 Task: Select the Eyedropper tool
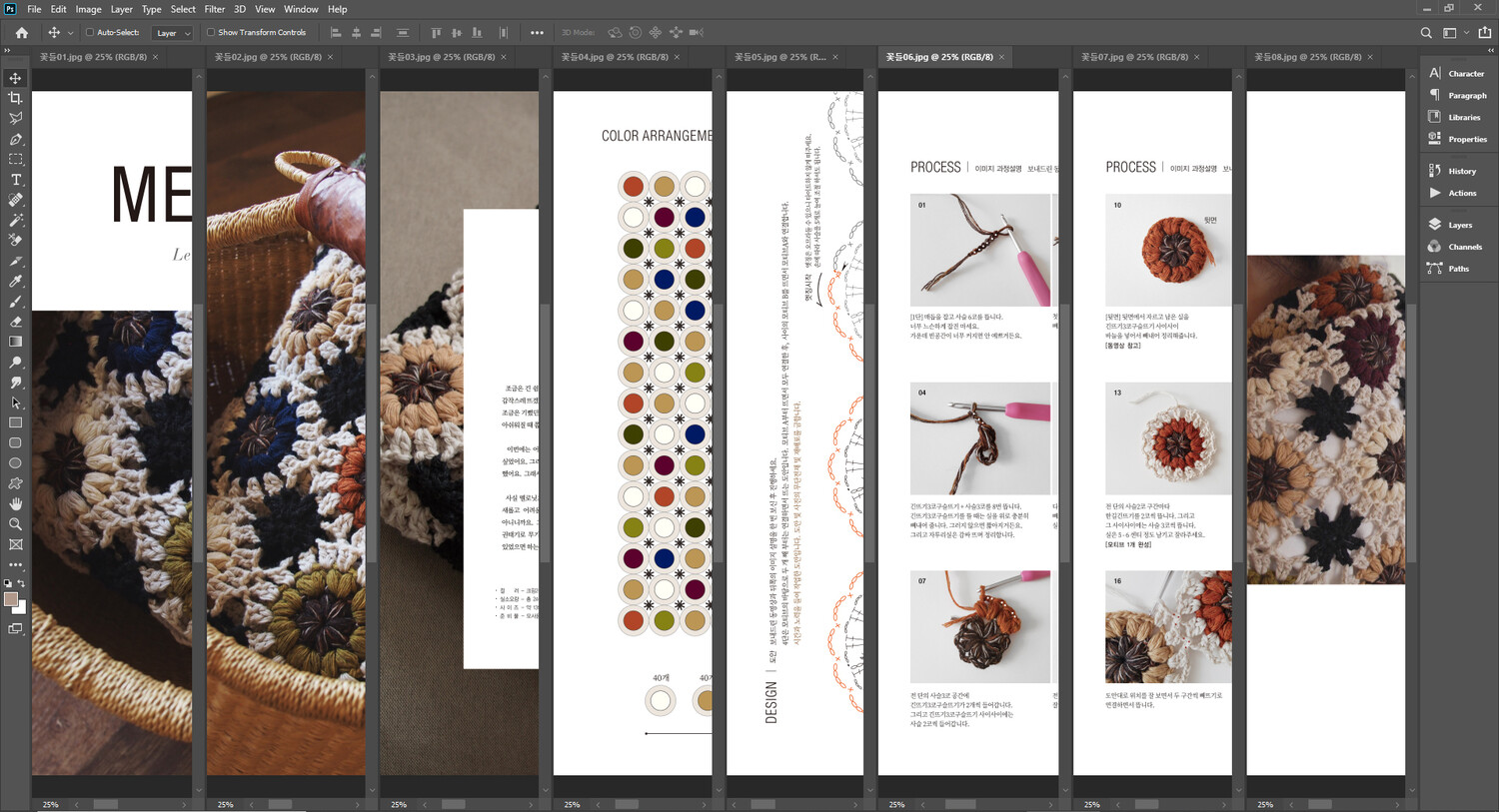tap(15, 282)
